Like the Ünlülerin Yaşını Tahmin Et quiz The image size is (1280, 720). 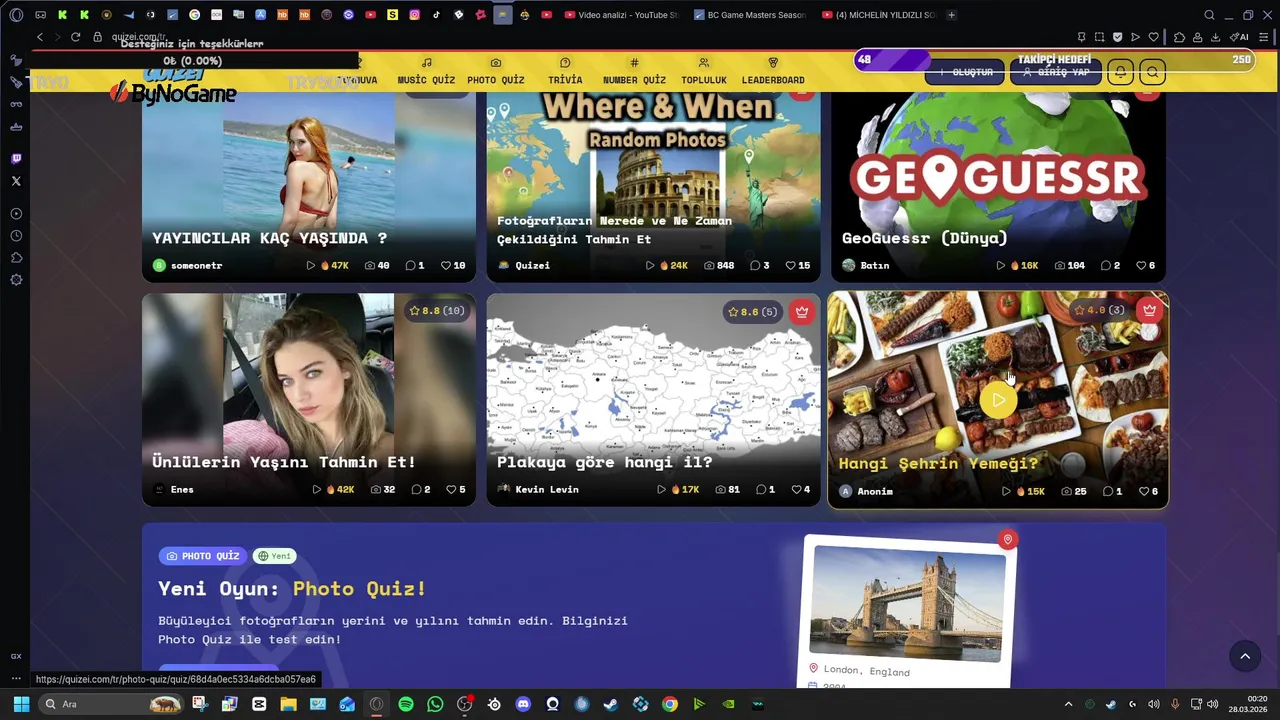tap(456, 489)
